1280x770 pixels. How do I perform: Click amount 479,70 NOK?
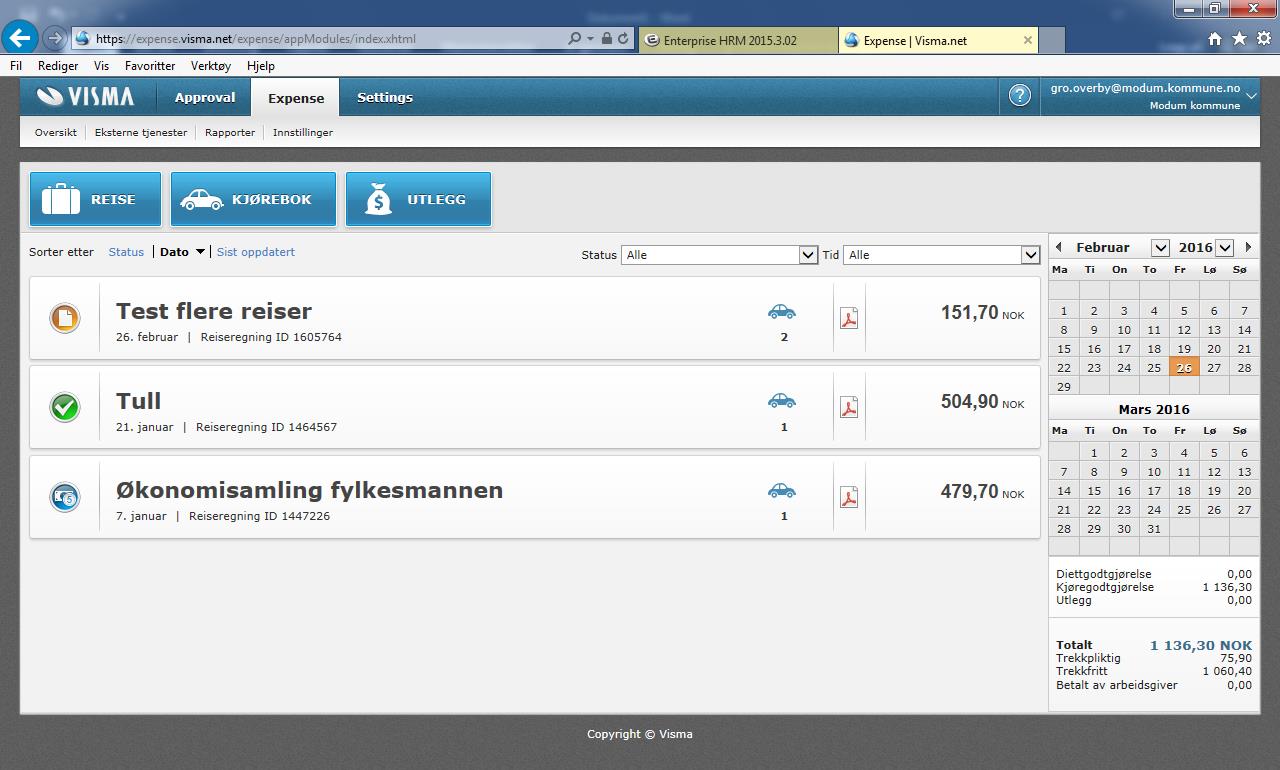coord(982,492)
